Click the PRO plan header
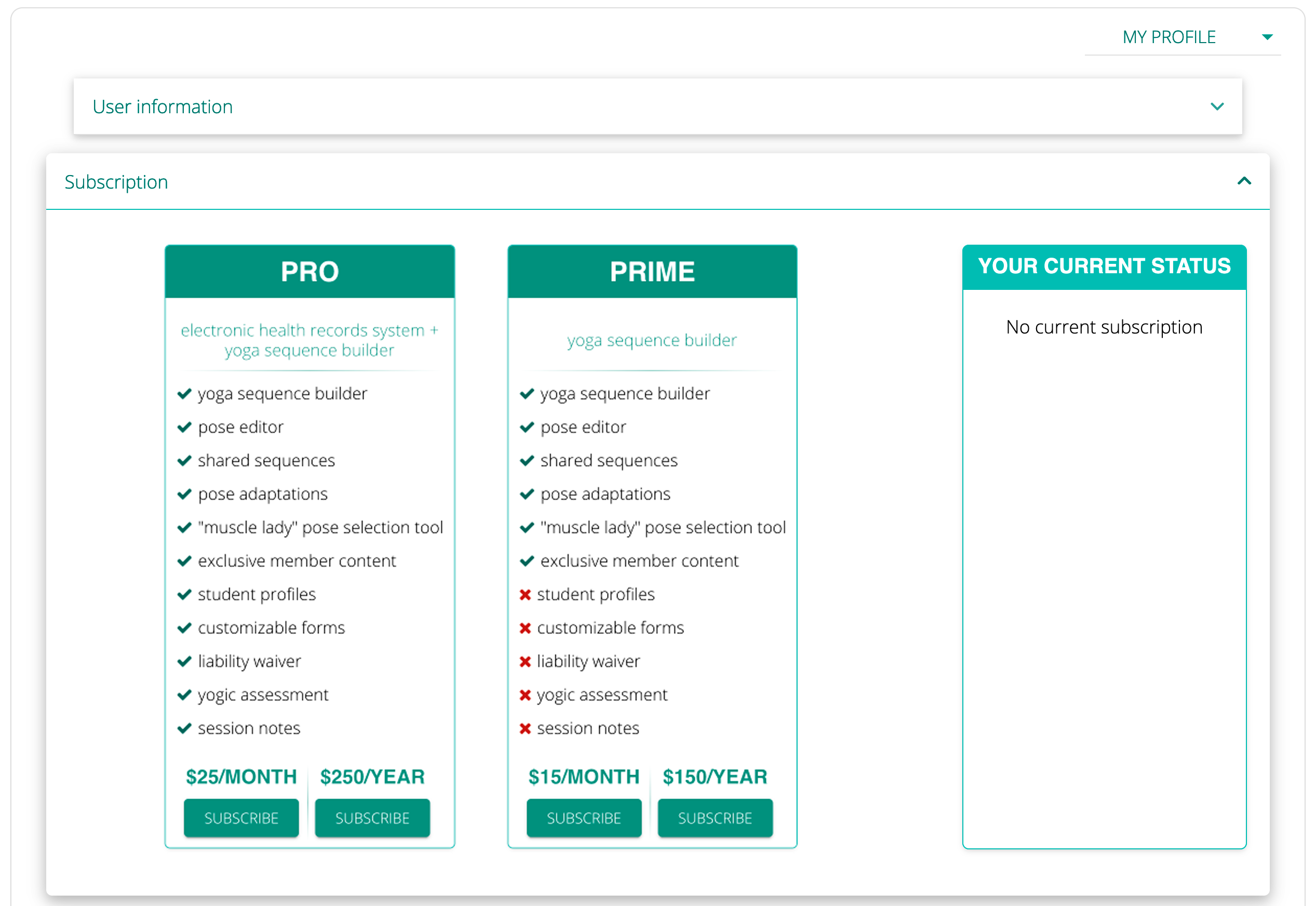Screen dimensions: 1316x906 (x=310, y=271)
